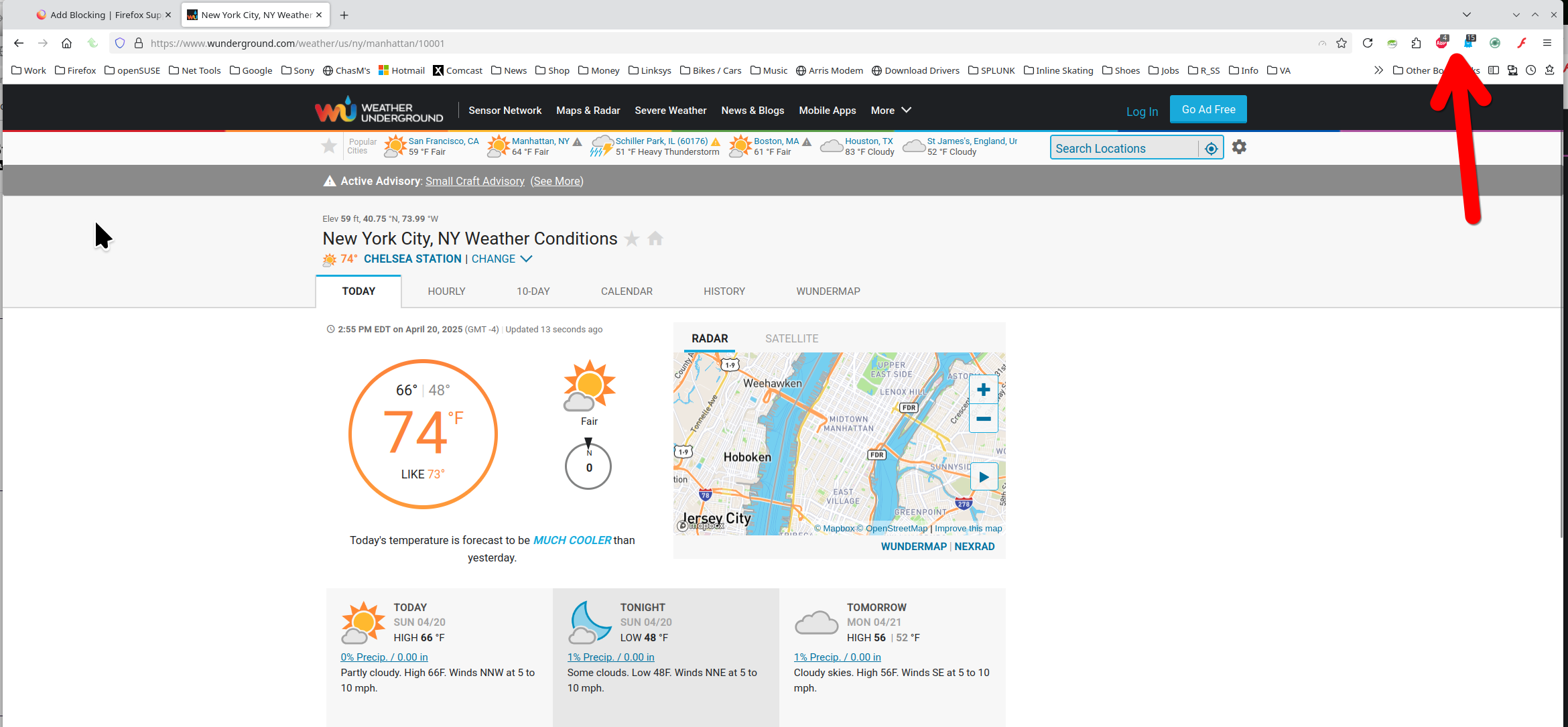The width and height of the screenshot is (1568, 727).
Task: Zoom out on the radar map
Action: [x=984, y=419]
